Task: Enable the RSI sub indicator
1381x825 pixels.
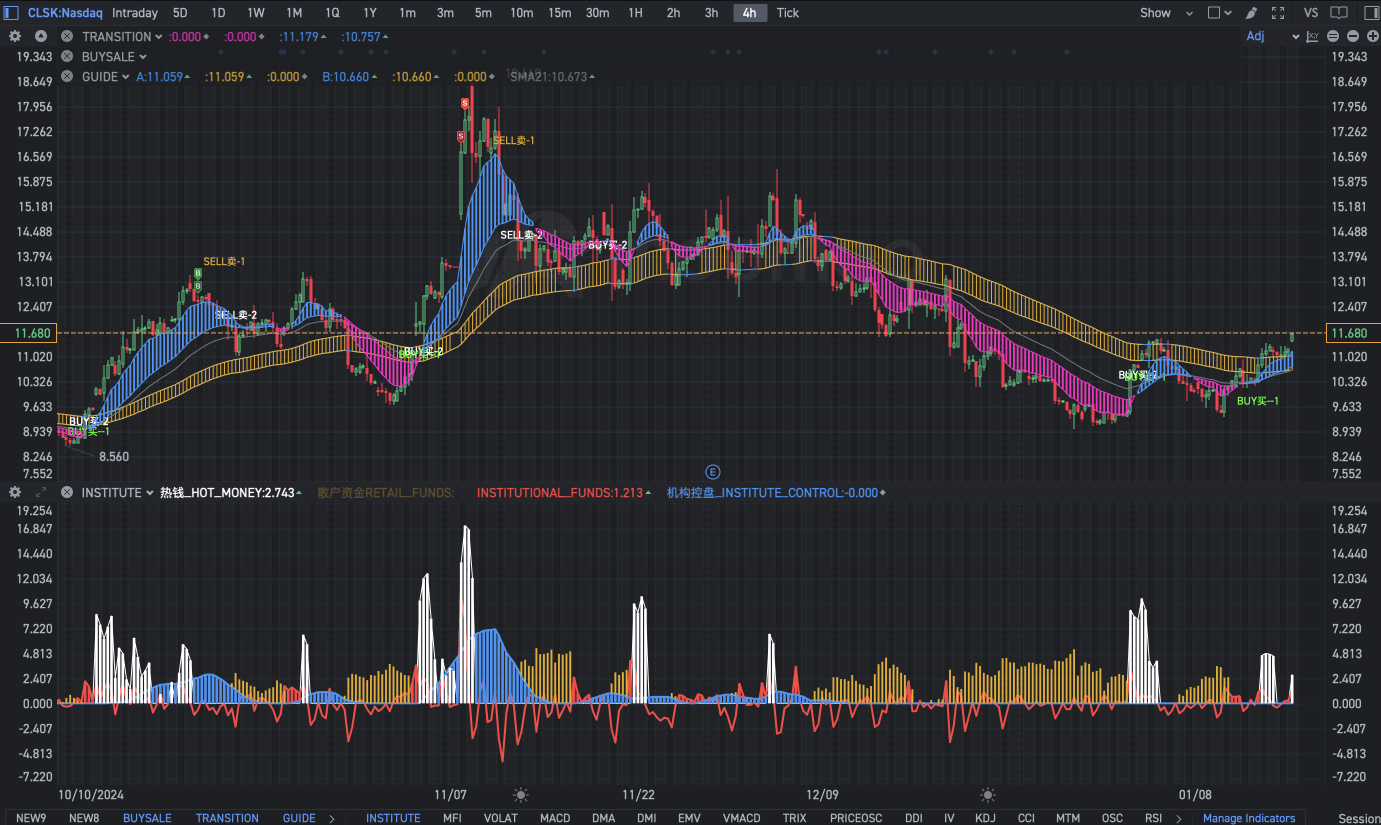Action: click(1153, 818)
